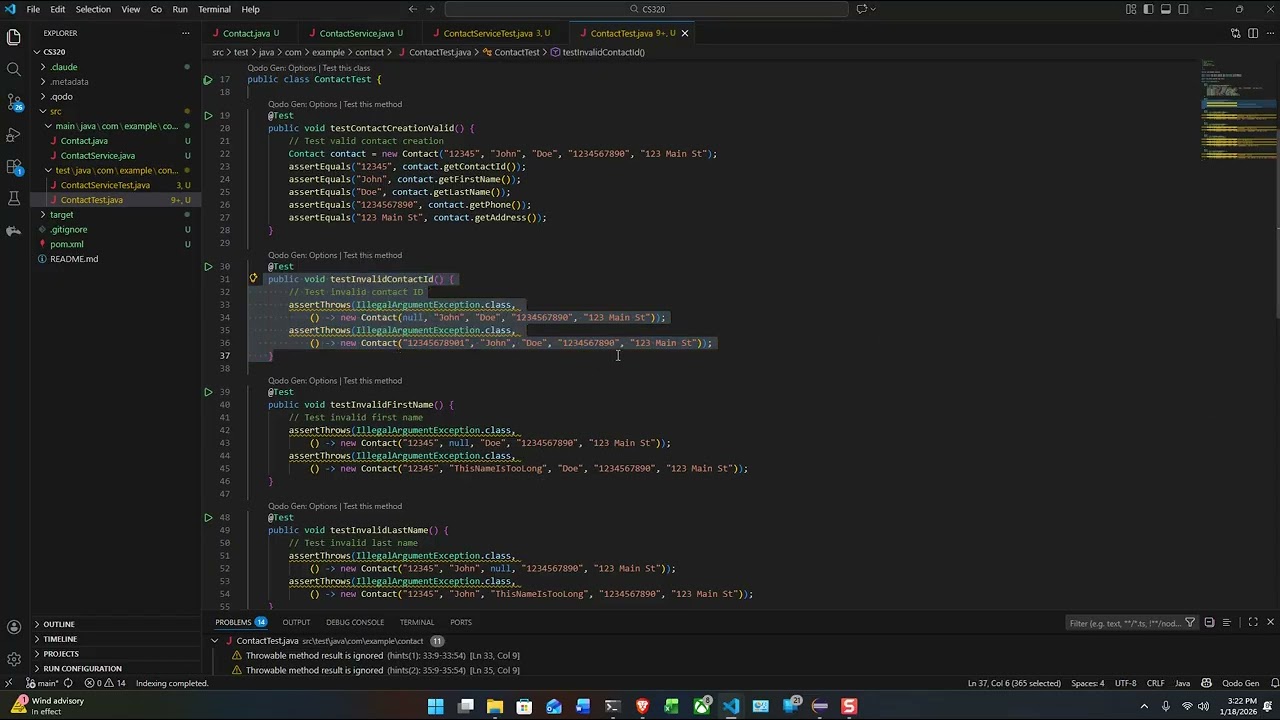1280x720 pixels.
Task: Toggle secondary side bar layout button
Action: 1184,9
